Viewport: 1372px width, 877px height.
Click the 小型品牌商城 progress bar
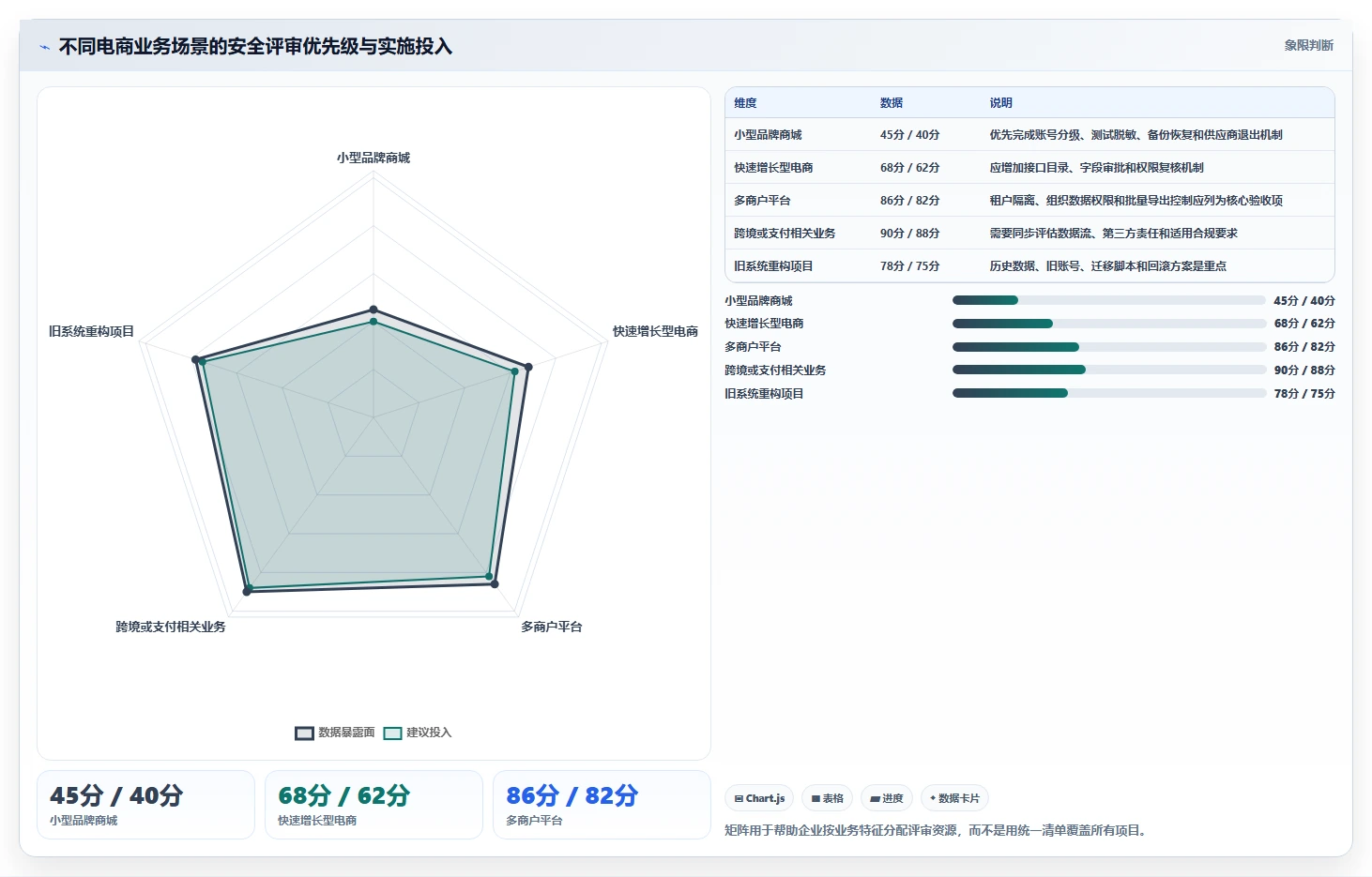1109,300
